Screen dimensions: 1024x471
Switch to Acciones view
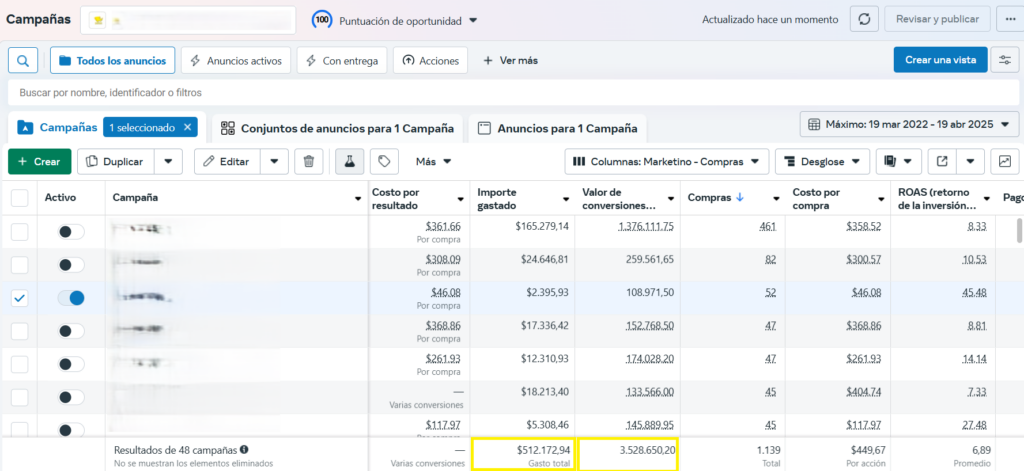point(430,61)
